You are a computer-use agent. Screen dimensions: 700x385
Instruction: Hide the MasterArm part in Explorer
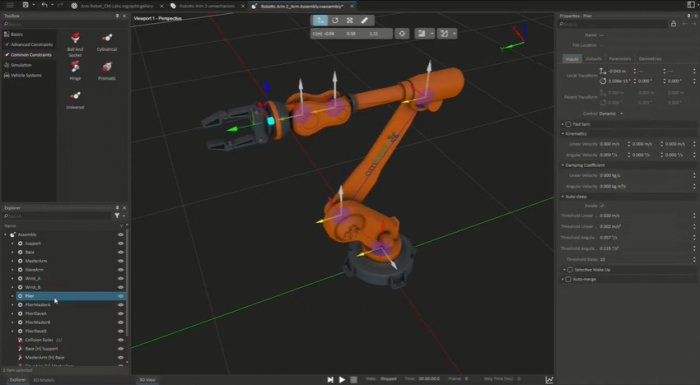point(121,261)
